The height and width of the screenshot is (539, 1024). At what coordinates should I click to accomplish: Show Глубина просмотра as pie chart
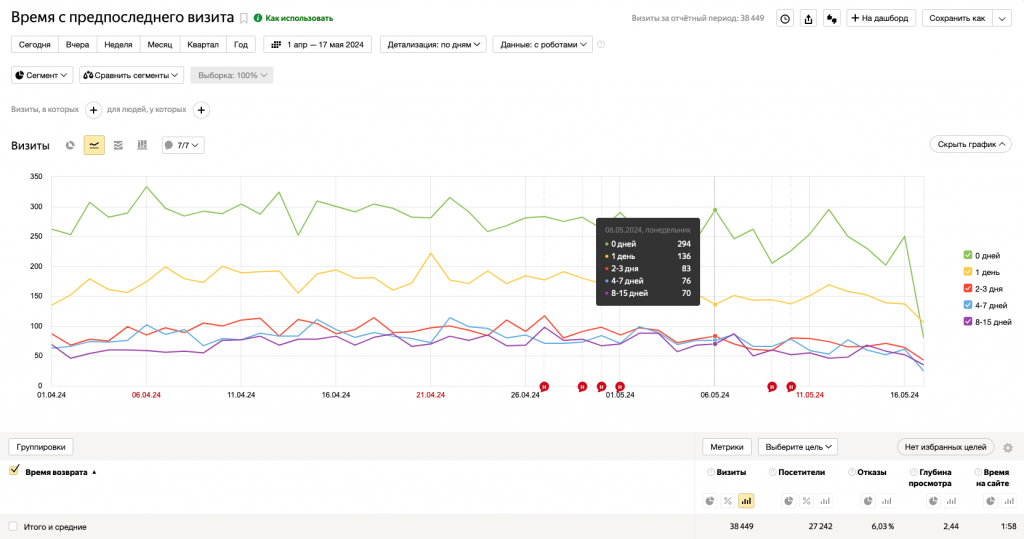point(933,501)
